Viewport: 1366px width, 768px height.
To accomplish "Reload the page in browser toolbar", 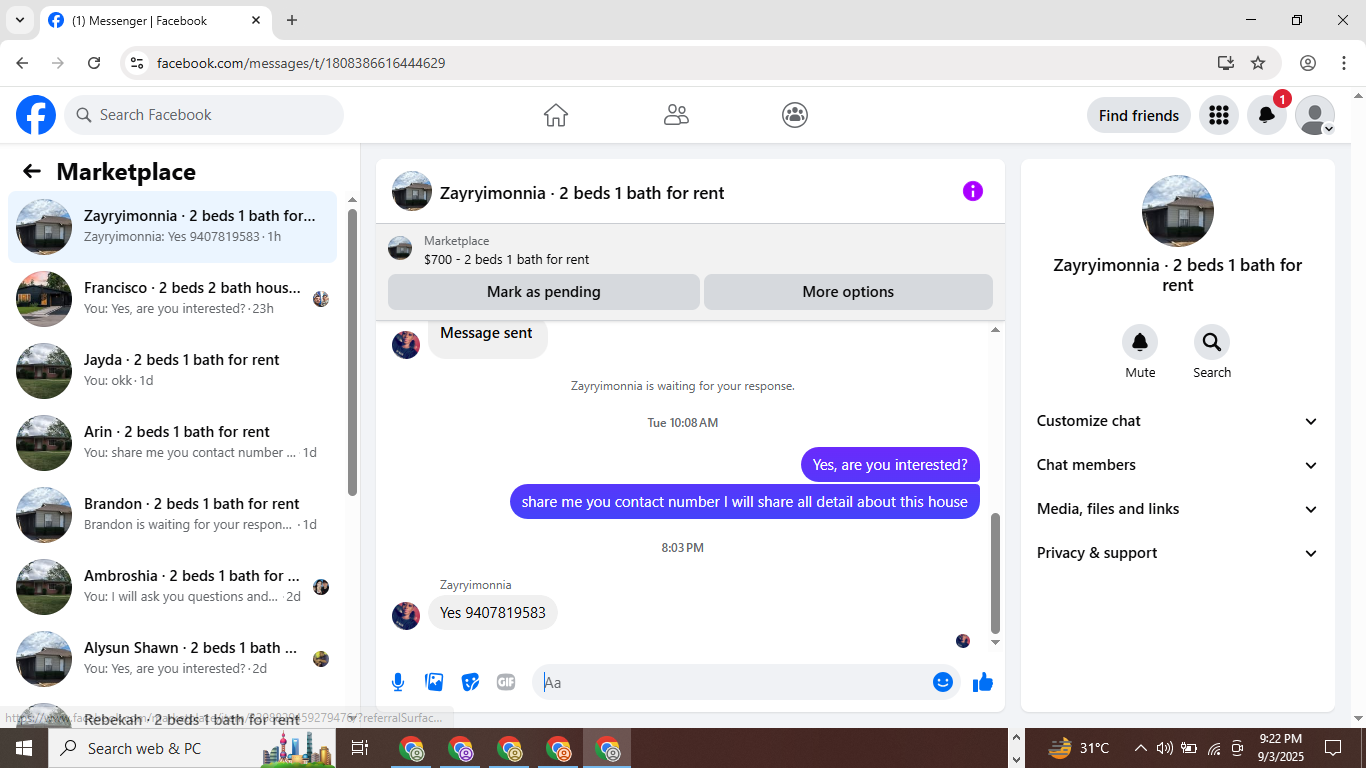I will (94, 63).
